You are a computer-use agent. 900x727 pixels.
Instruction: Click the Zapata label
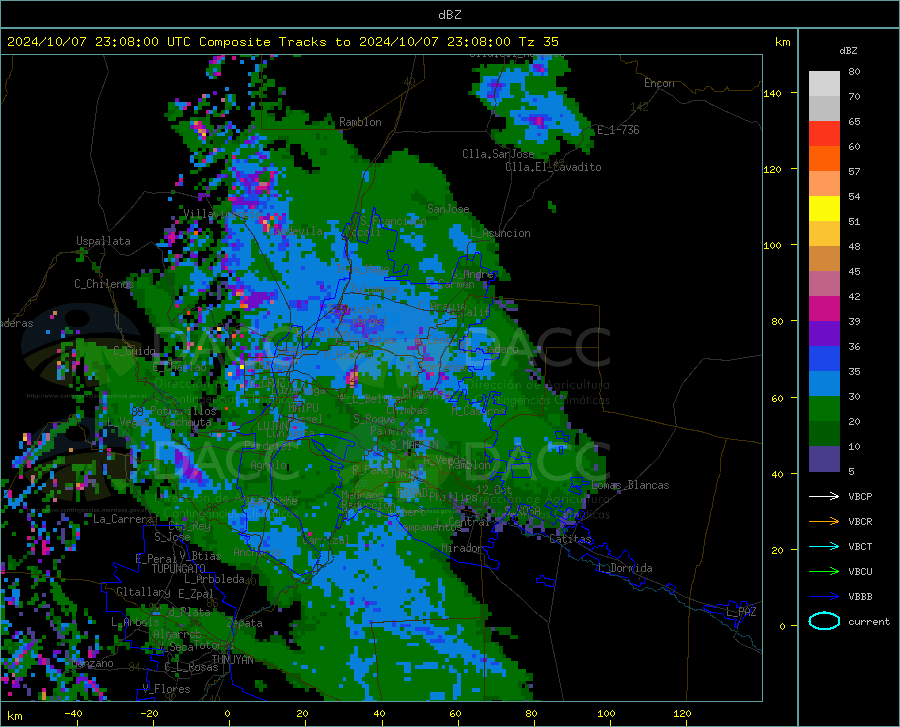point(245,623)
